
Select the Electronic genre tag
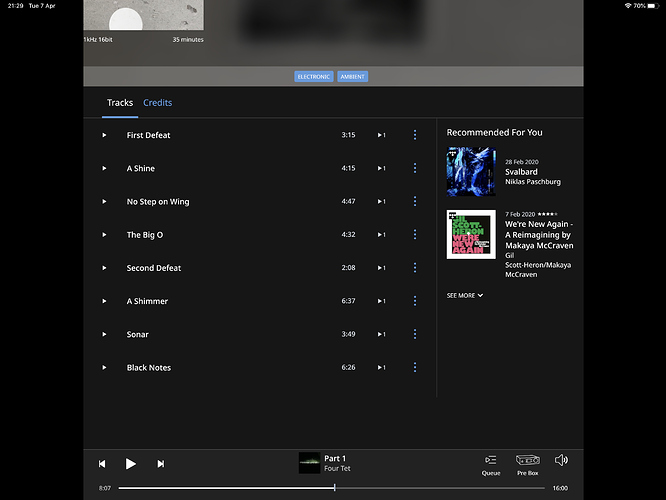(x=313, y=76)
